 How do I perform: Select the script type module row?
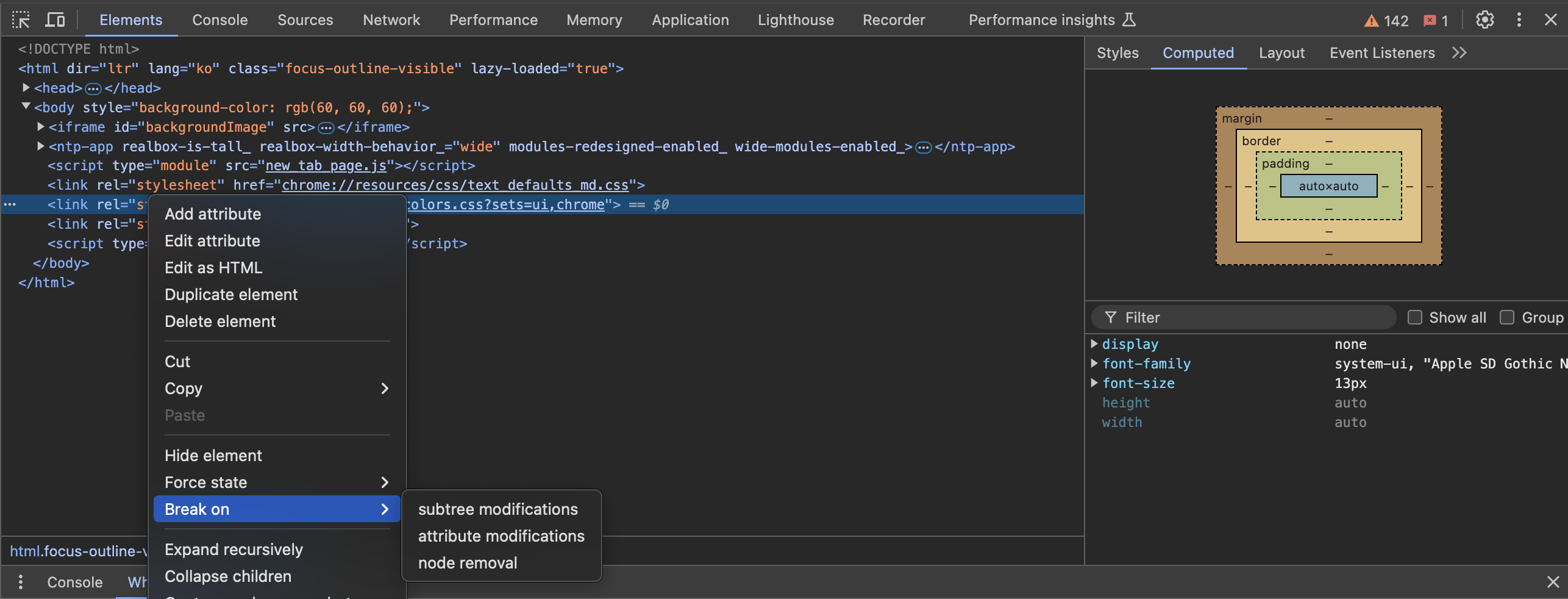(x=261, y=166)
